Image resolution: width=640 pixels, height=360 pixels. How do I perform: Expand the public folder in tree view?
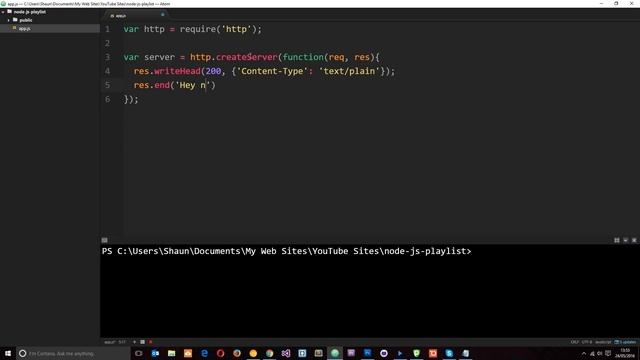point(9,20)
